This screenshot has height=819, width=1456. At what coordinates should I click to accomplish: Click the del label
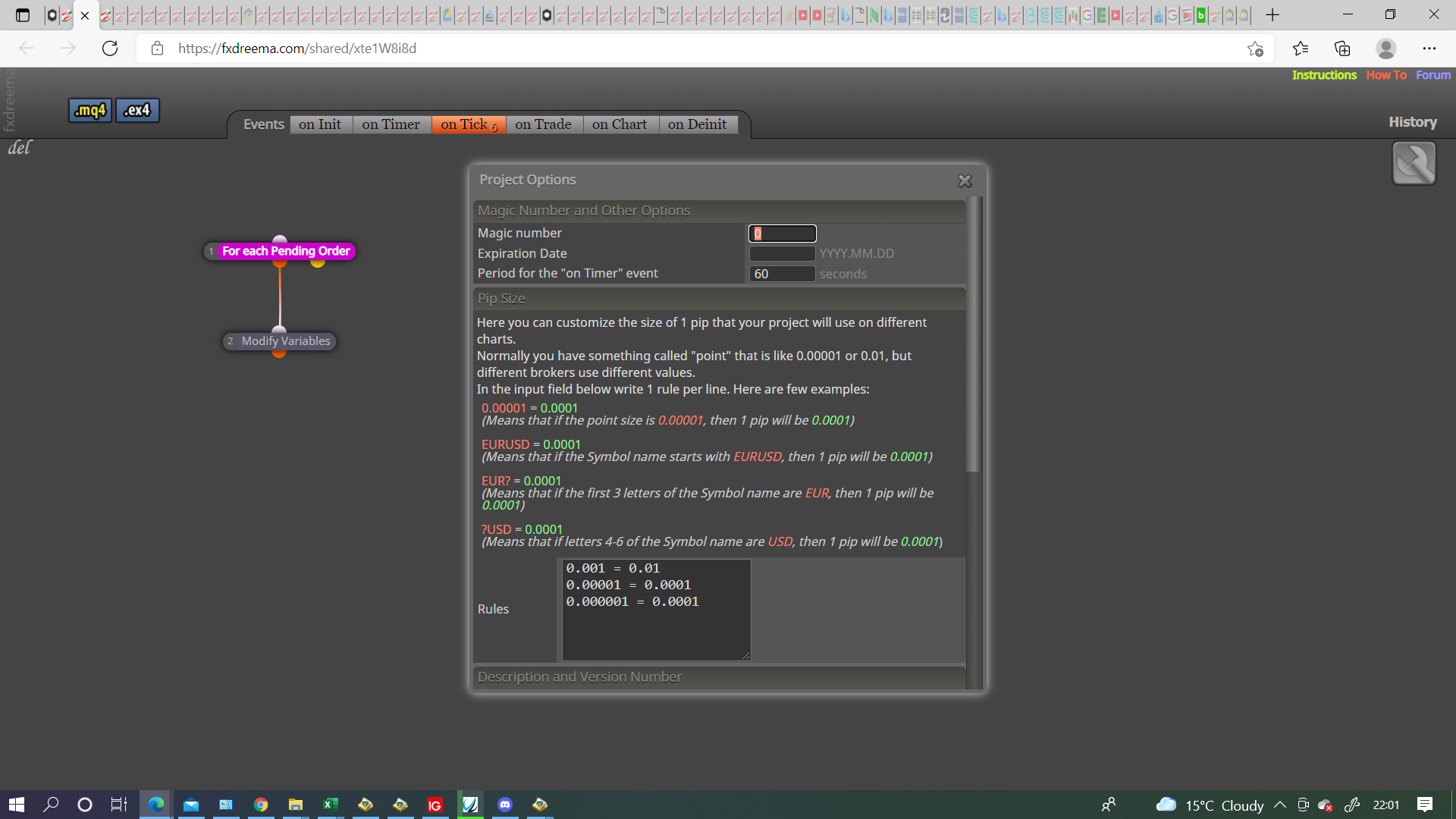(x=20, y=148)
